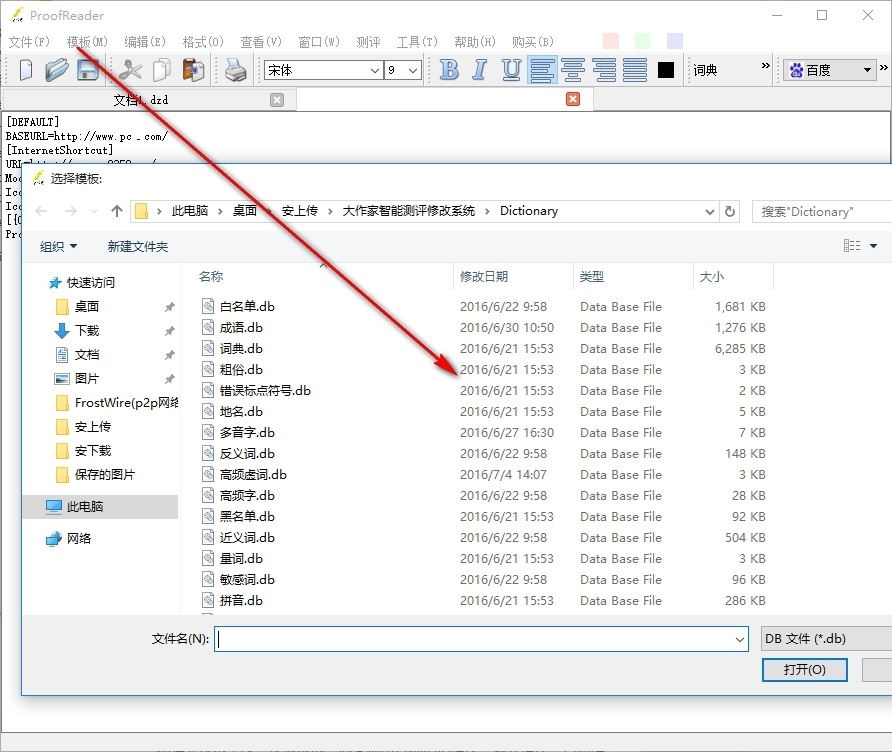This screenshot has height=752, width=892.
Task: Click the Cut scissors icon
Action: [131, 70]
